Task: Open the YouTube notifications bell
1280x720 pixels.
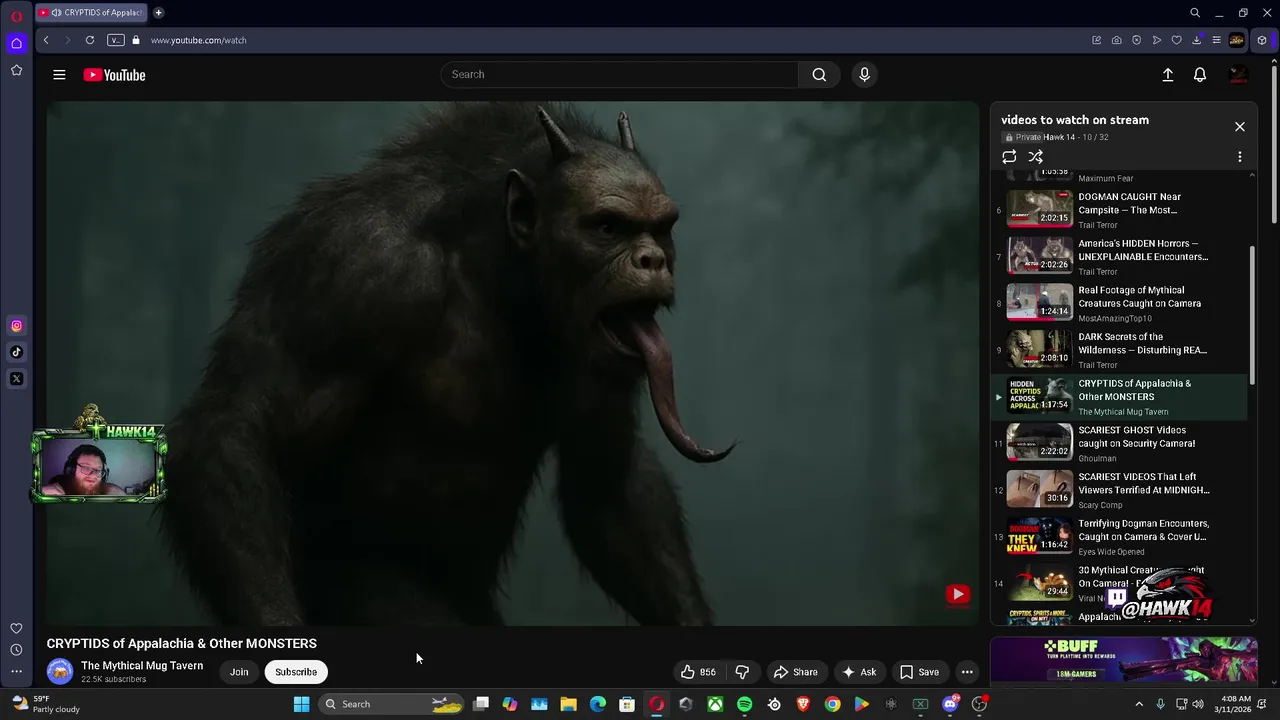Action: pos(1200,75)
